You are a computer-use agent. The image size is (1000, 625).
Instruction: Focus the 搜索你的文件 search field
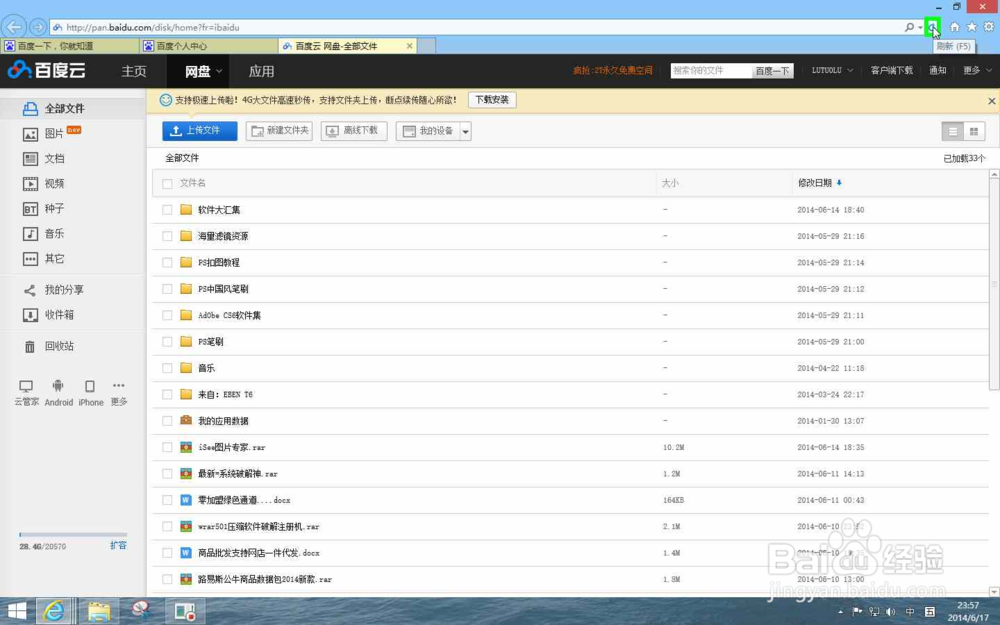[x=711, y=71]
